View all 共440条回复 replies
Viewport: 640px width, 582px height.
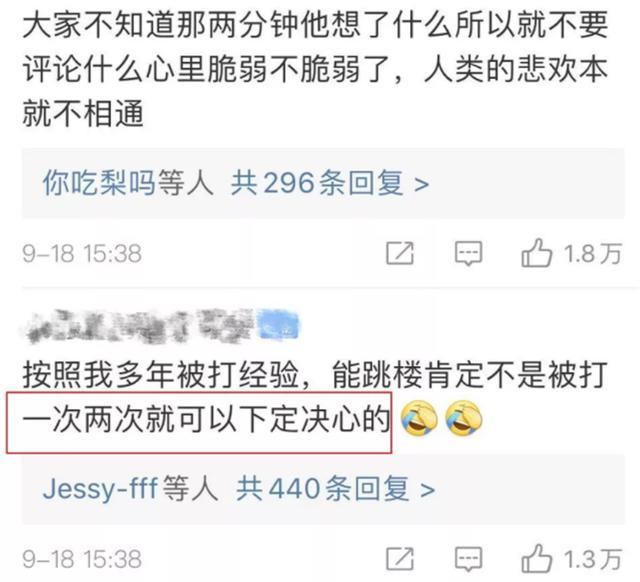click(x=323, y=489)
